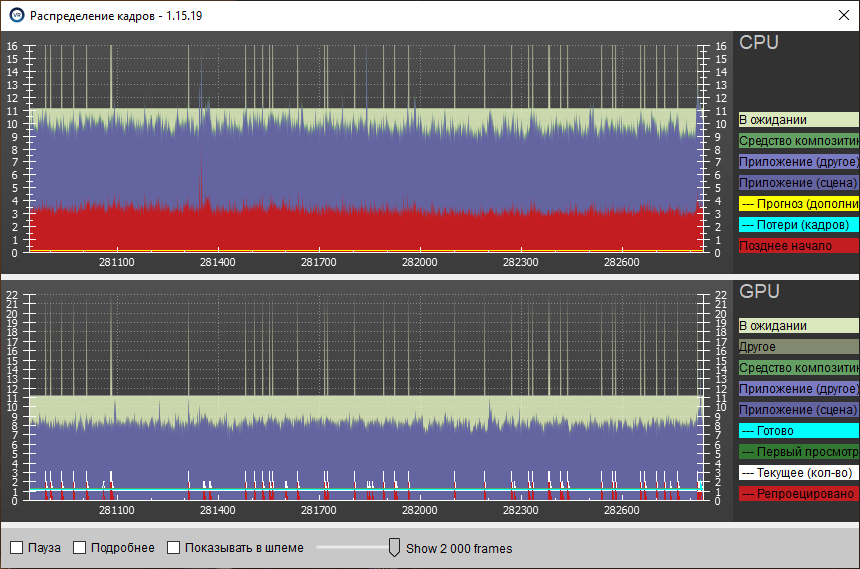Click CPU legend Приложение (сцена)
Image resolution: width=860 pixels, height=569 pixels.
pos(799,183)
